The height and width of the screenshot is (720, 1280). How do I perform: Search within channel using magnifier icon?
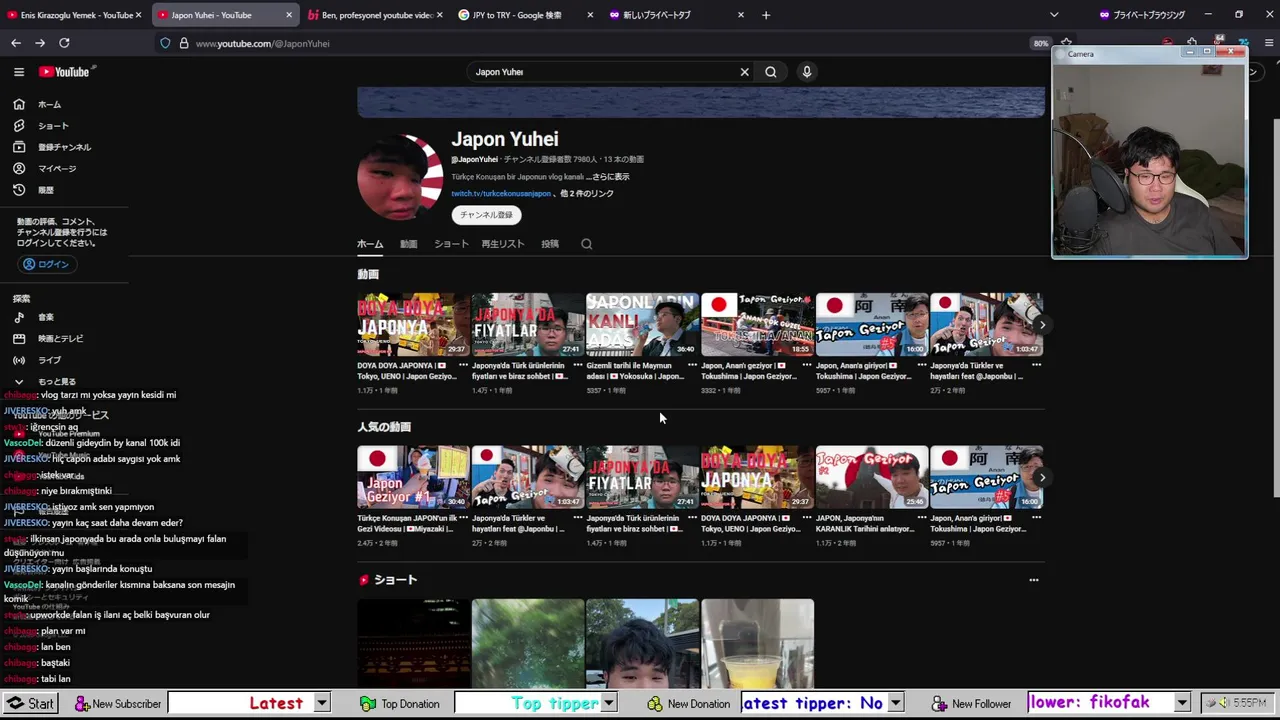pyautogui.click(x=587, y=244)
